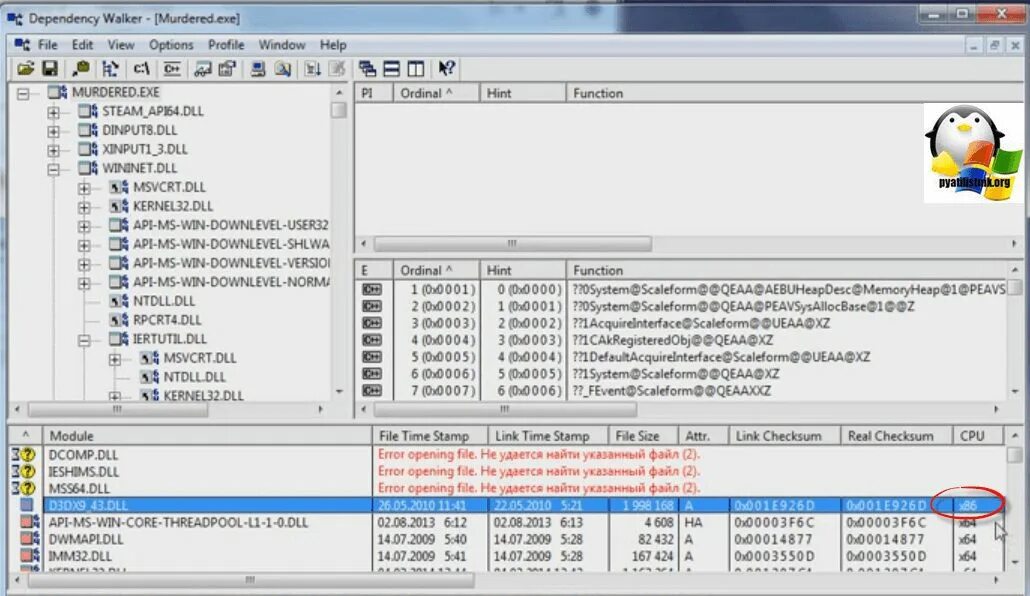The image size is (1030, 596).
Task: Open the Window menu
Action: point(282,45)
